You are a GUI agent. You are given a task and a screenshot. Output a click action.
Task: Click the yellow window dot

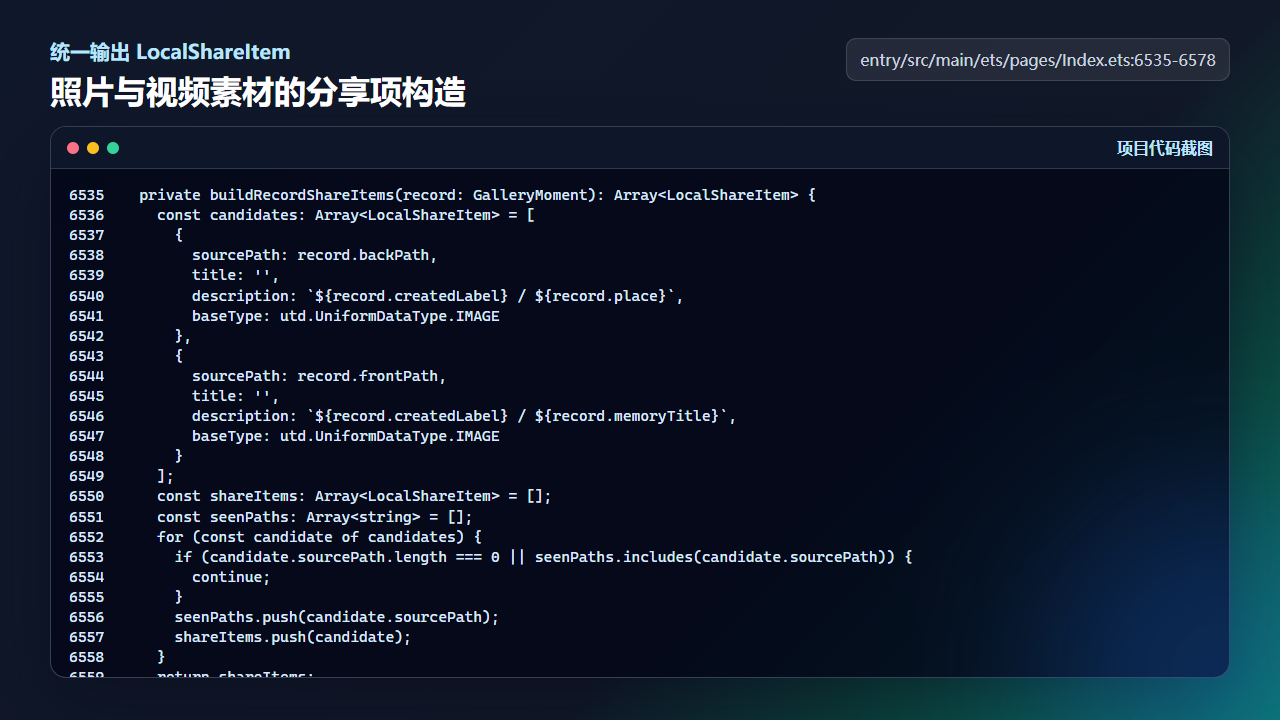(x=93, y=148)
